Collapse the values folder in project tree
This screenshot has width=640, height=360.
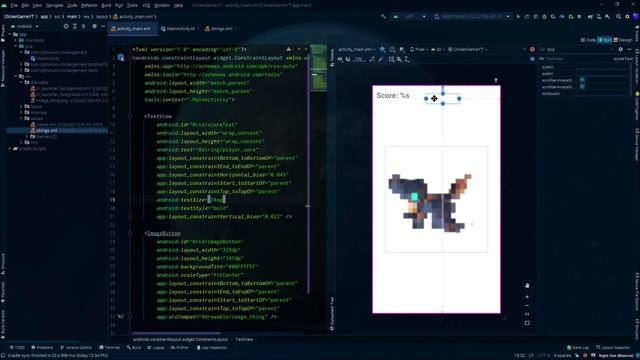point(22,118)
